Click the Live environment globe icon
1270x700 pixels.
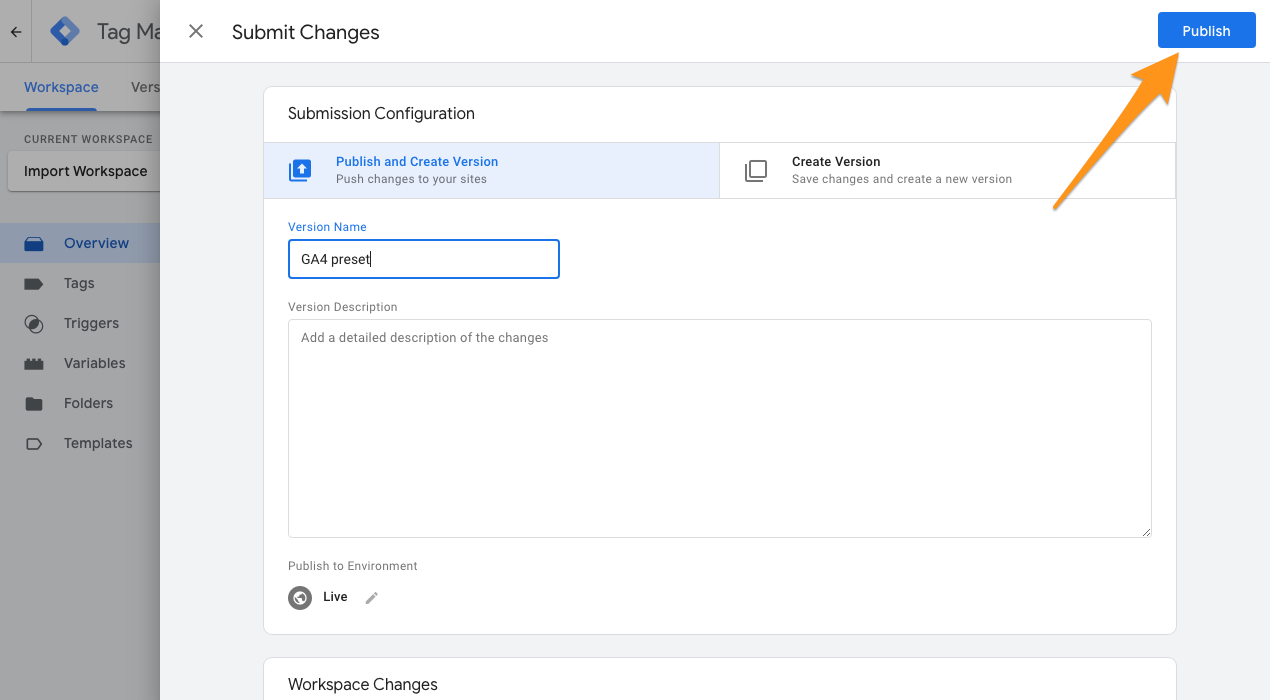point(300,598)
